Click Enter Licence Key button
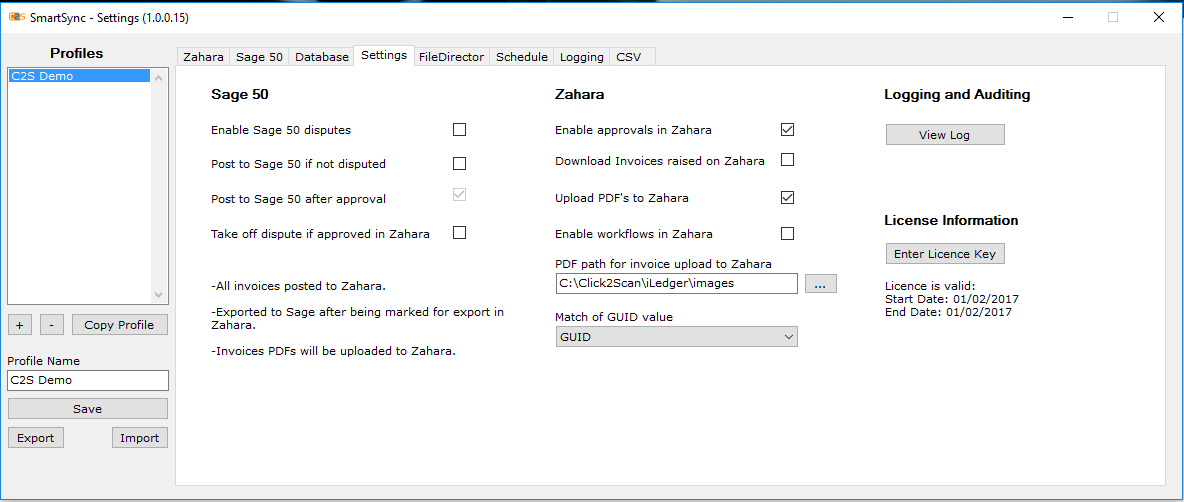1184x502 pixels. [945, 254]
